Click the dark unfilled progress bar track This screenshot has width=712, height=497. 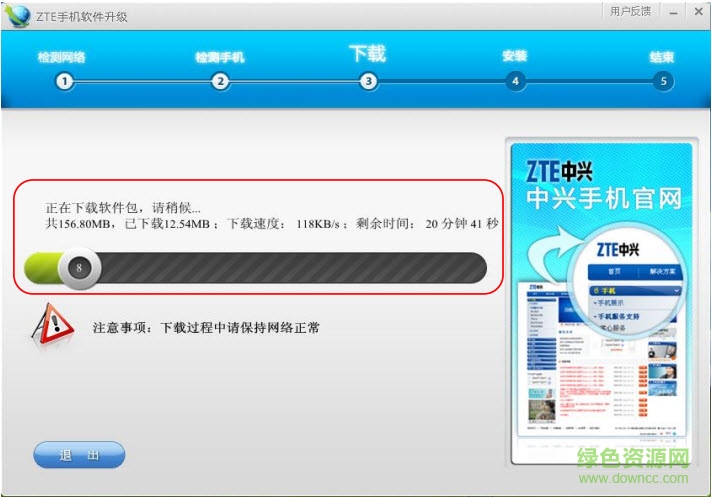click(293, 268)
